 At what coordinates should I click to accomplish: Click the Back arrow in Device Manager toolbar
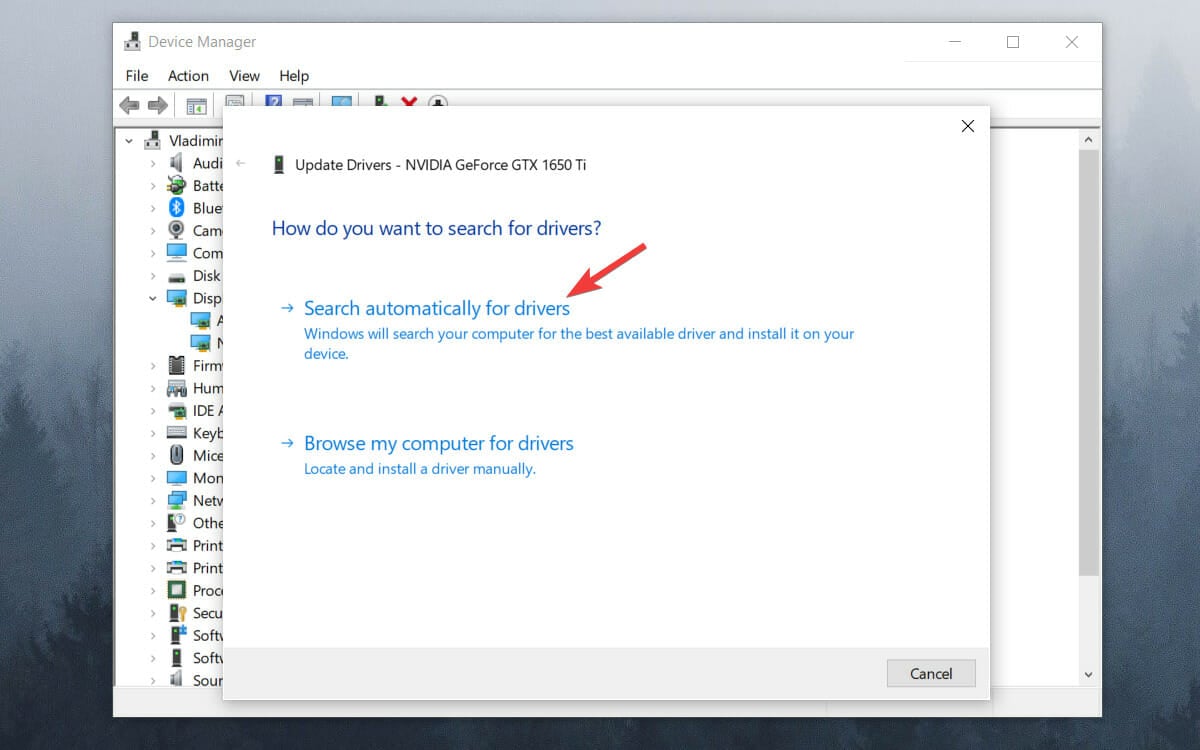tap(129, 105)
